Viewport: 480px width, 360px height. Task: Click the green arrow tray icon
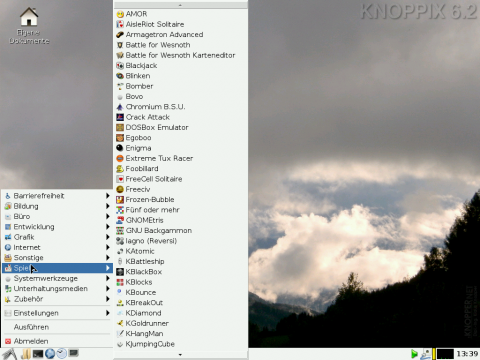click(x=414, y=354)
